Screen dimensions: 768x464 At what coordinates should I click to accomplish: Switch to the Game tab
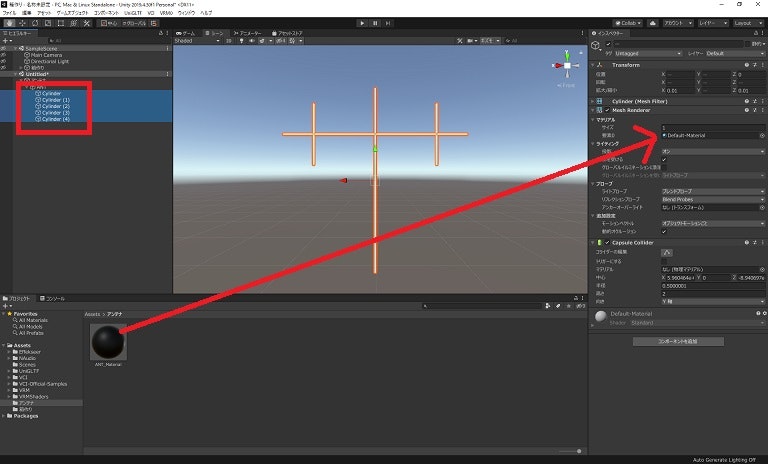click(x=186, y=33)
